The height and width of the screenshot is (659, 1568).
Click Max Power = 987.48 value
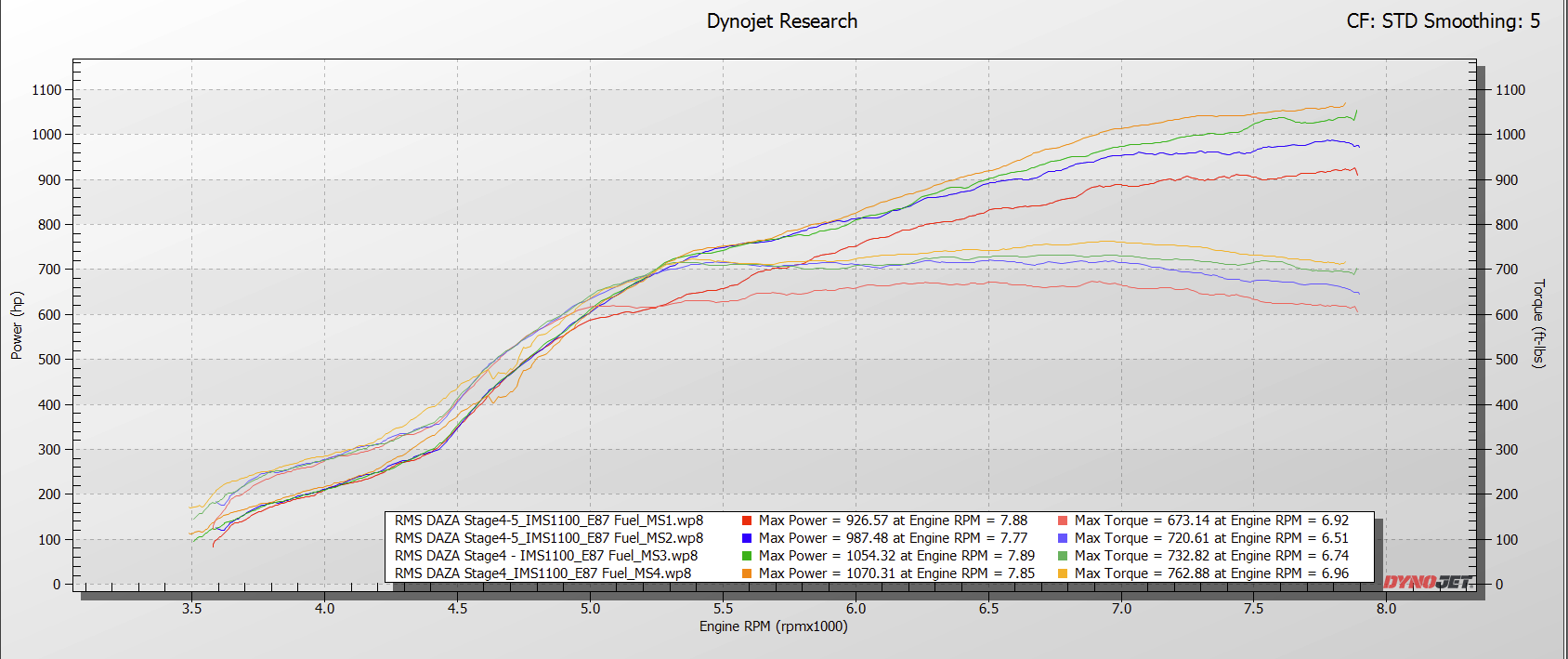click(893, 538)
